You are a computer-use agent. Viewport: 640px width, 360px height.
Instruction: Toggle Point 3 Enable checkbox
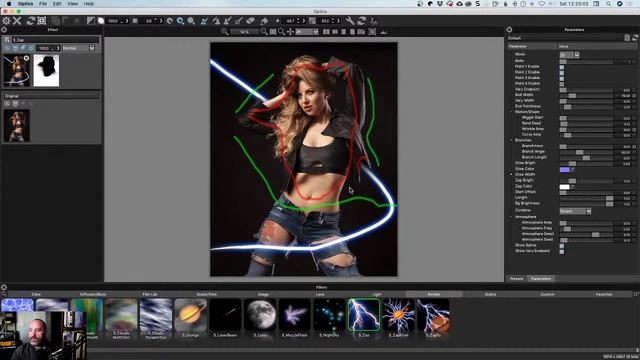(562, 78)
